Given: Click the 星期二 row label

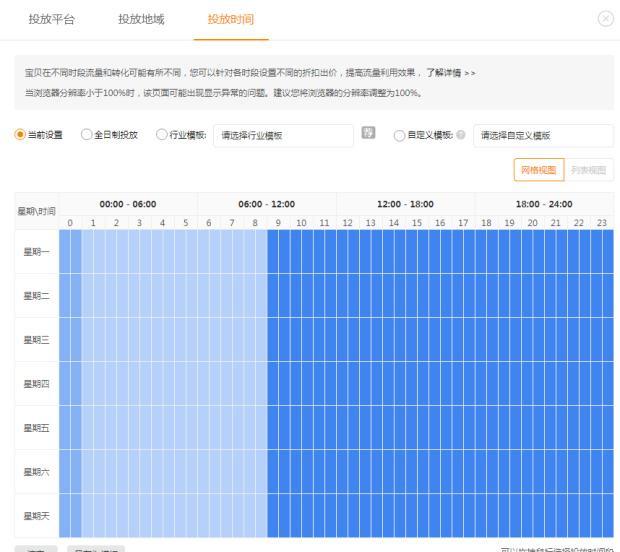Looking at the screenshot, I should point(37,296).
